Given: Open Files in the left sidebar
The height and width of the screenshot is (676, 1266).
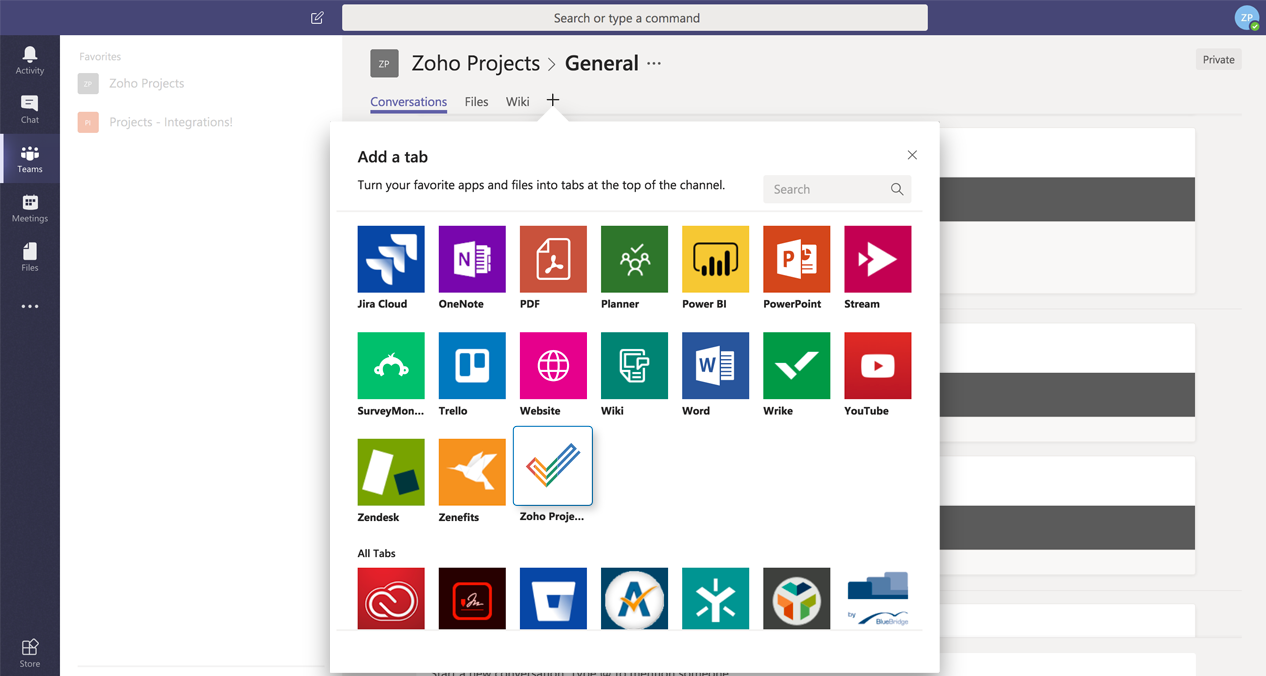Looking at the screenshot, I should point(30,257).
